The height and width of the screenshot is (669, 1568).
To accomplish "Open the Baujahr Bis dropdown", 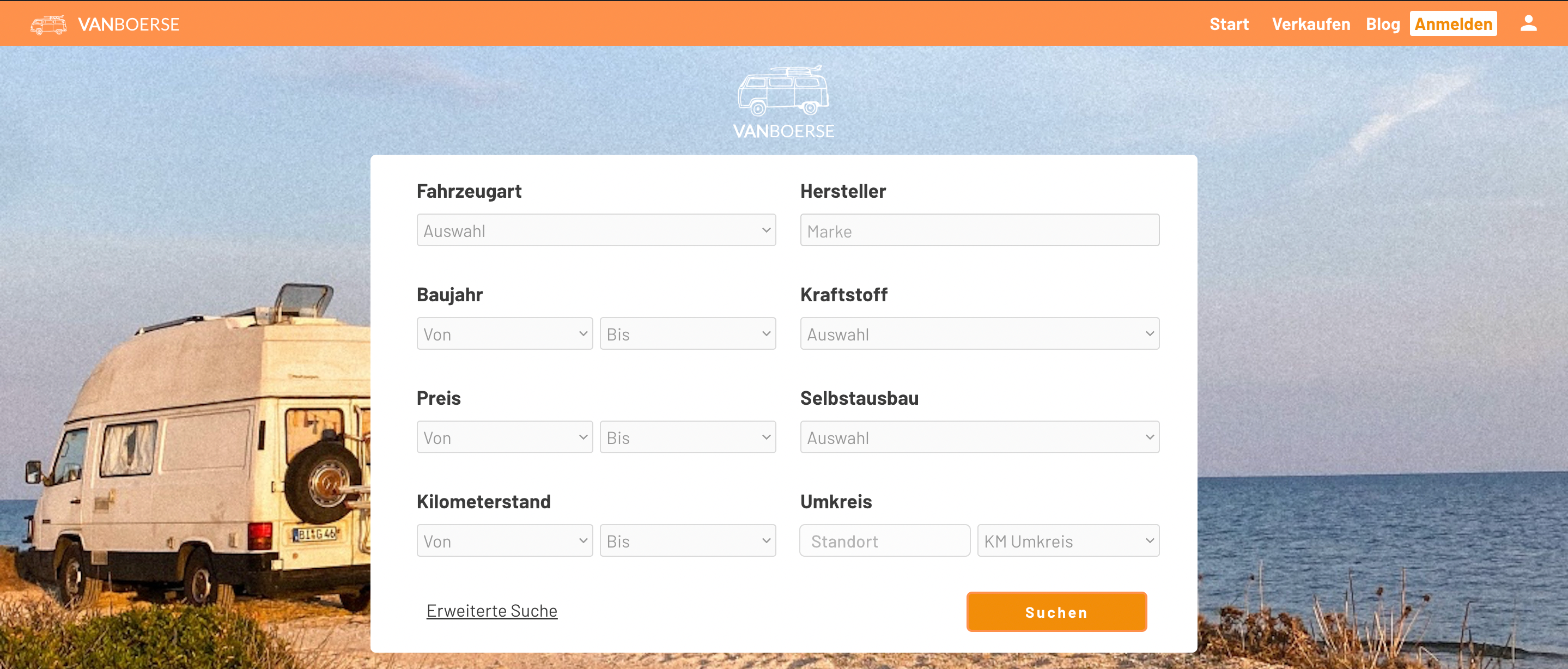I will coord(687,333).
